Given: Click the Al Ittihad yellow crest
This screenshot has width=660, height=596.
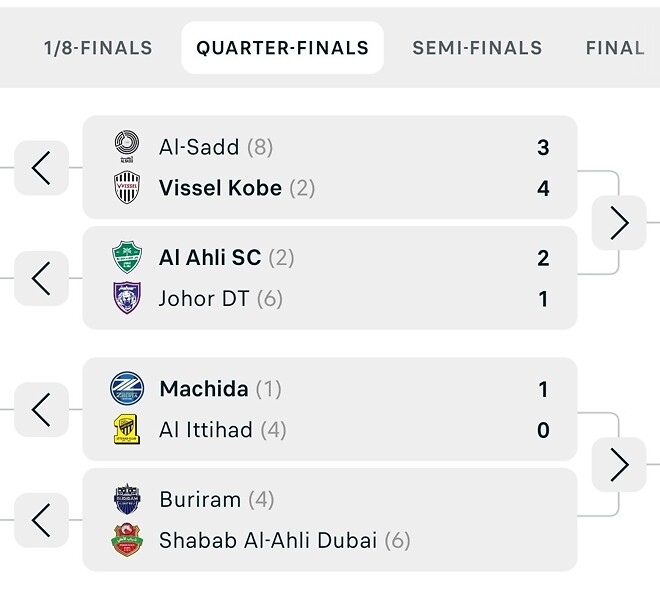Looking at the screenshot, I should coord(127,430).
